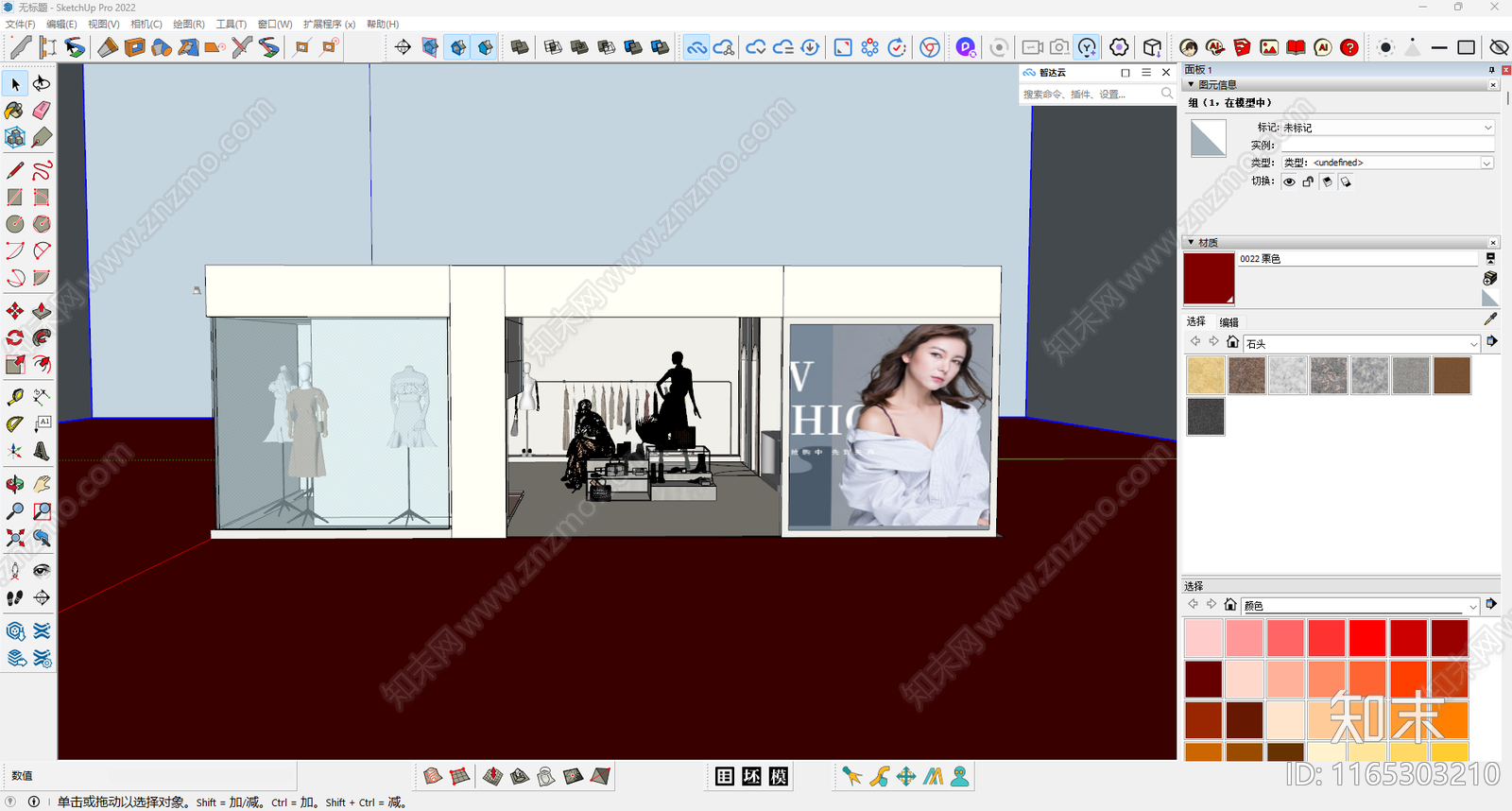The width and height of the screenshot is (1512, 811).
Task: Collapse the 材质 panel
Action: point(1191,243)
